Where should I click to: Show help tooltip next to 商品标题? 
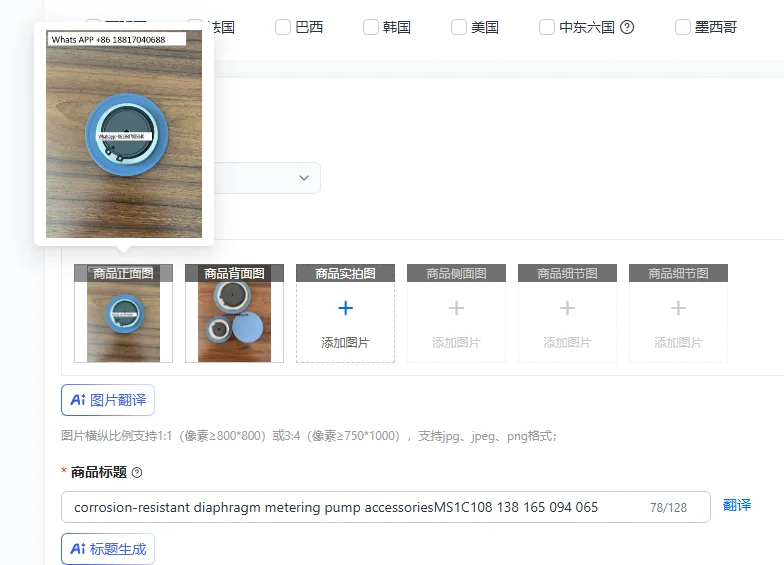136,472
